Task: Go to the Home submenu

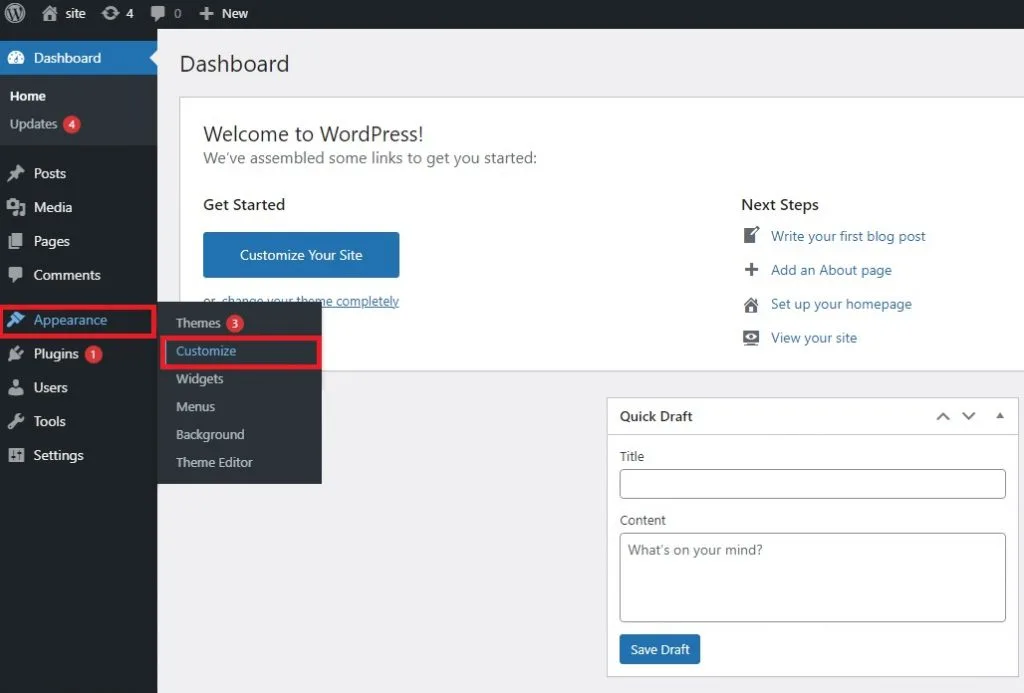Action: [27, 96]
